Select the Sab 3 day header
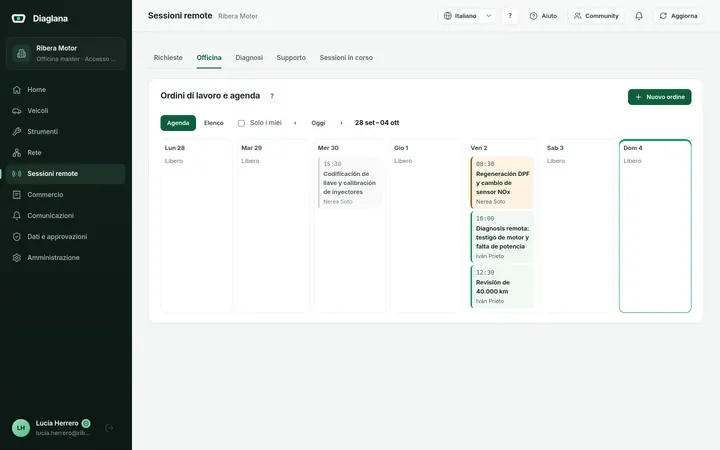 (555, 148)
